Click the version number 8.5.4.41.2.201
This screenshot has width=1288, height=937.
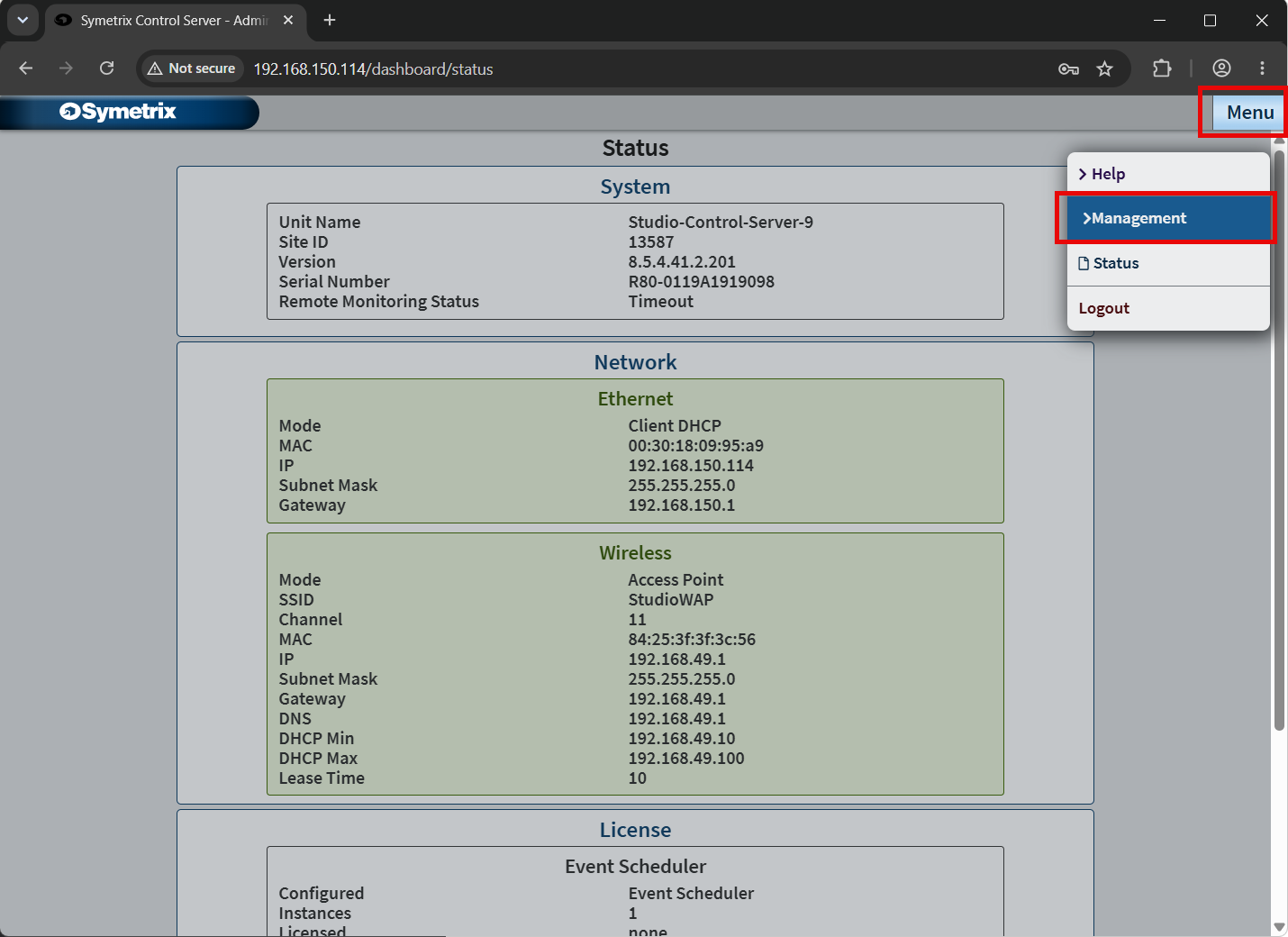pyautogui.click(x=682, y=261)
